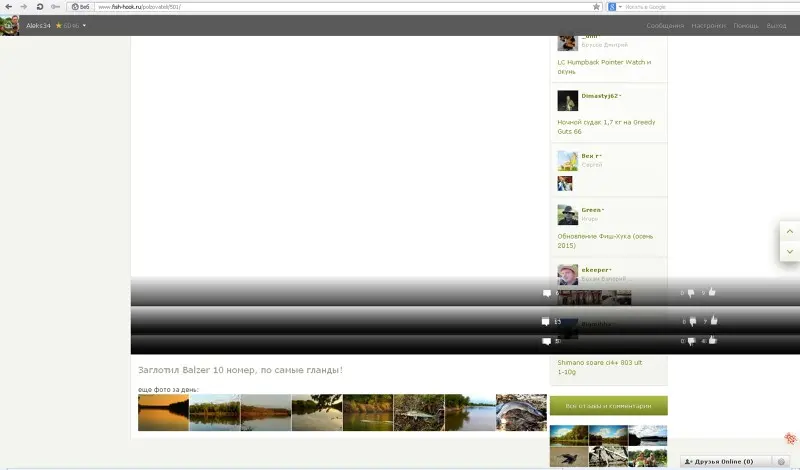Open Обновление Фиш-Хука (осень 2015) link
Viewport: 800px width, 470px height.
point(605,241)
